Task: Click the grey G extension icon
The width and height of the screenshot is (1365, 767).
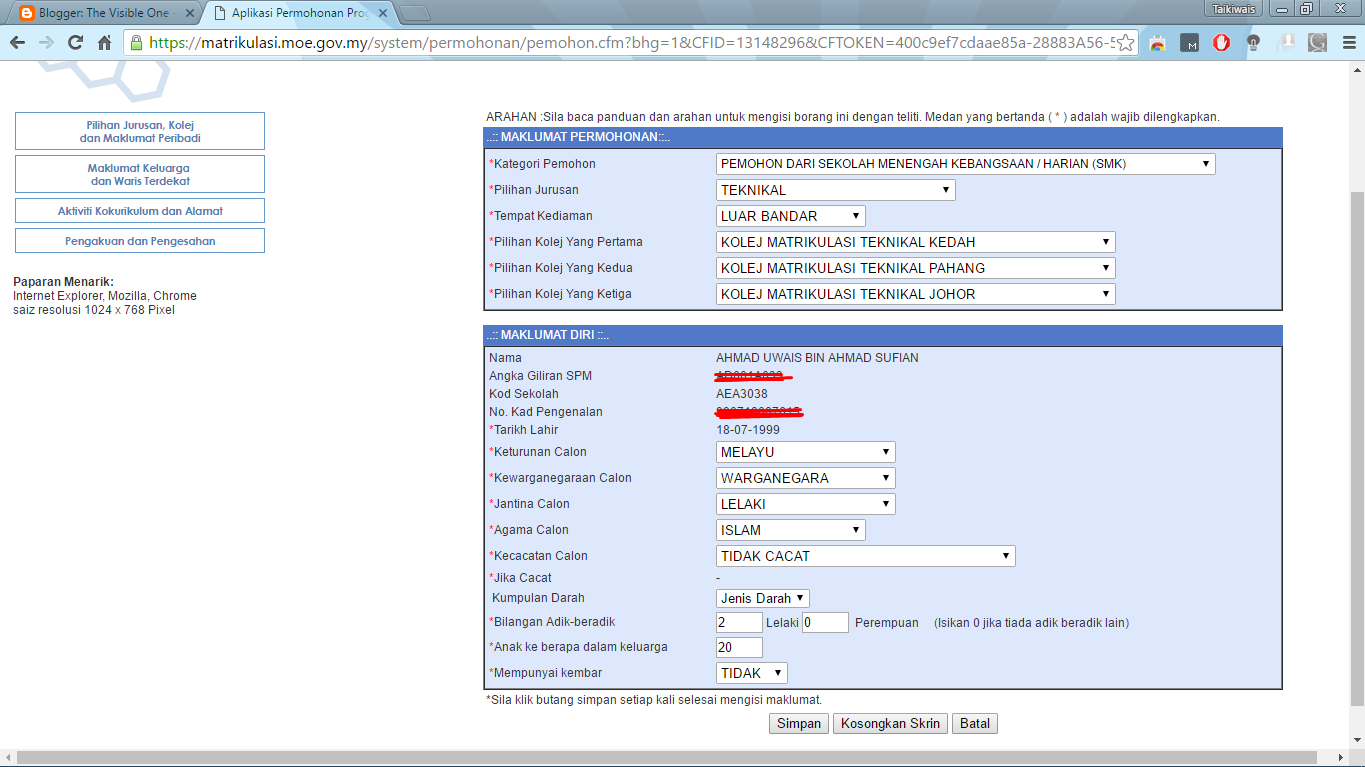Action: [x=1318, y=43]
